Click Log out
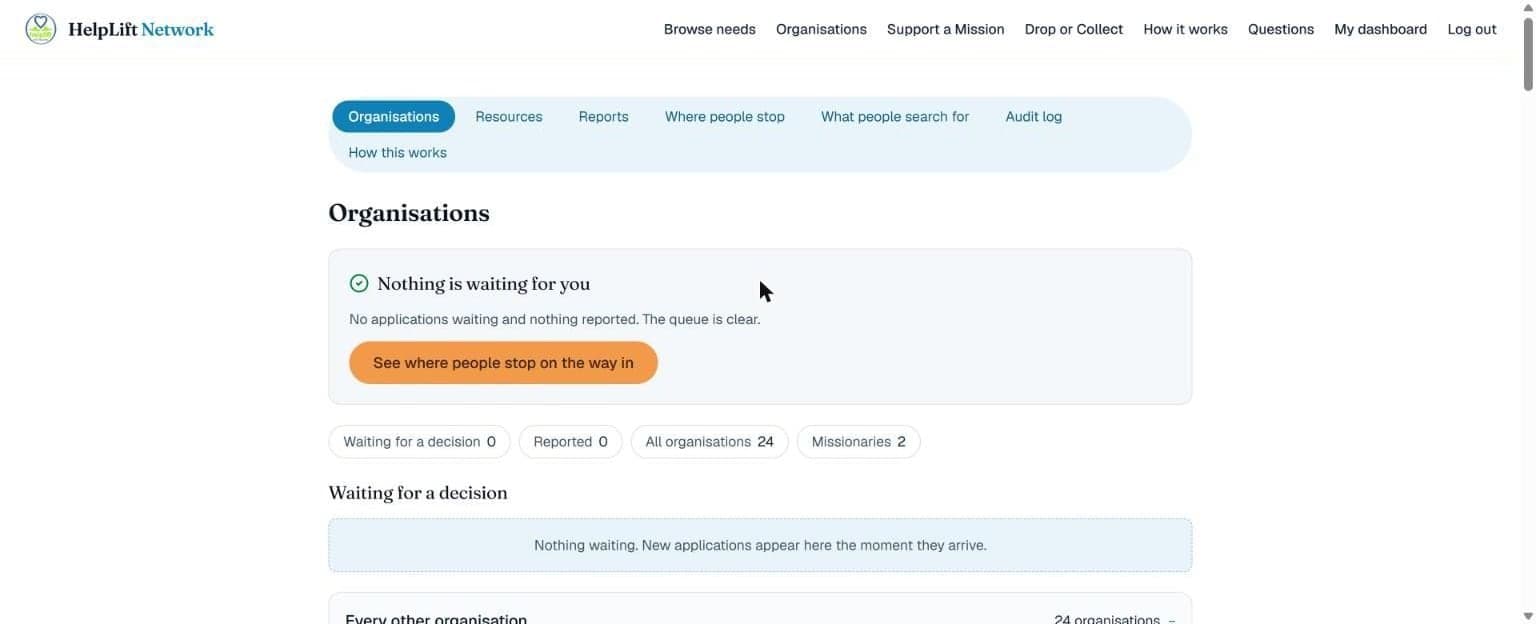The height and width of the screenshot is (624, 1536). click(x=1472, y=29)
